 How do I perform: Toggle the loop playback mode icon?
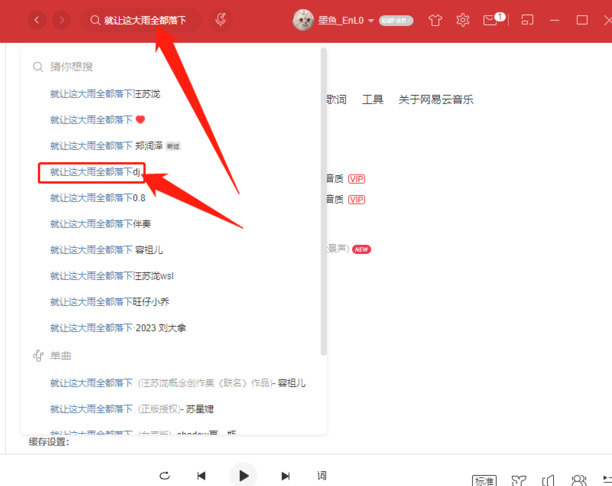coord(164,475)
